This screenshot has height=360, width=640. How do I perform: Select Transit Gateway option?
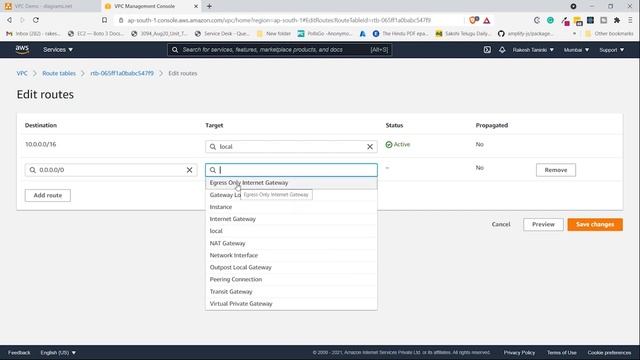[291, 291]
